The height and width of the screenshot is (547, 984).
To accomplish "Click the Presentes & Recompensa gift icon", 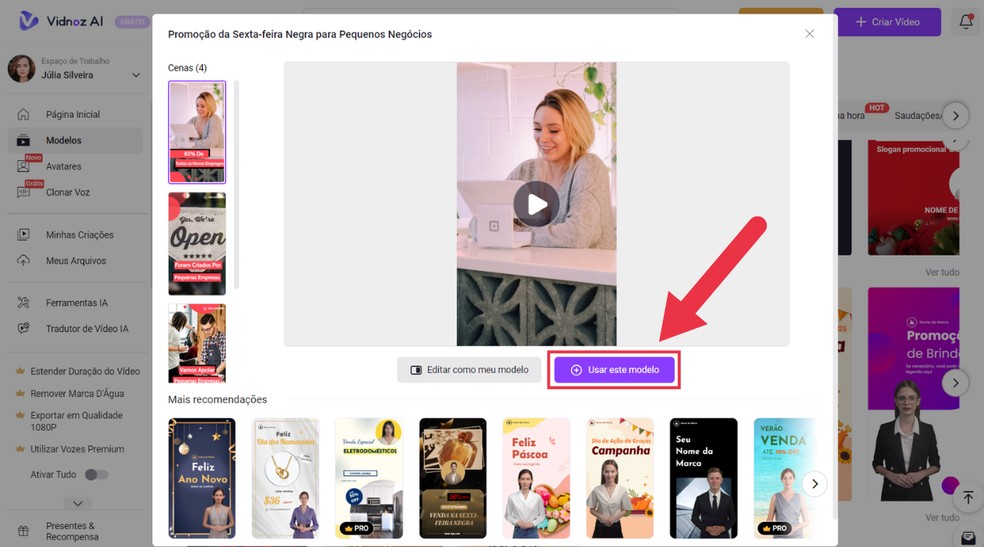I will [x=23, y=531].
